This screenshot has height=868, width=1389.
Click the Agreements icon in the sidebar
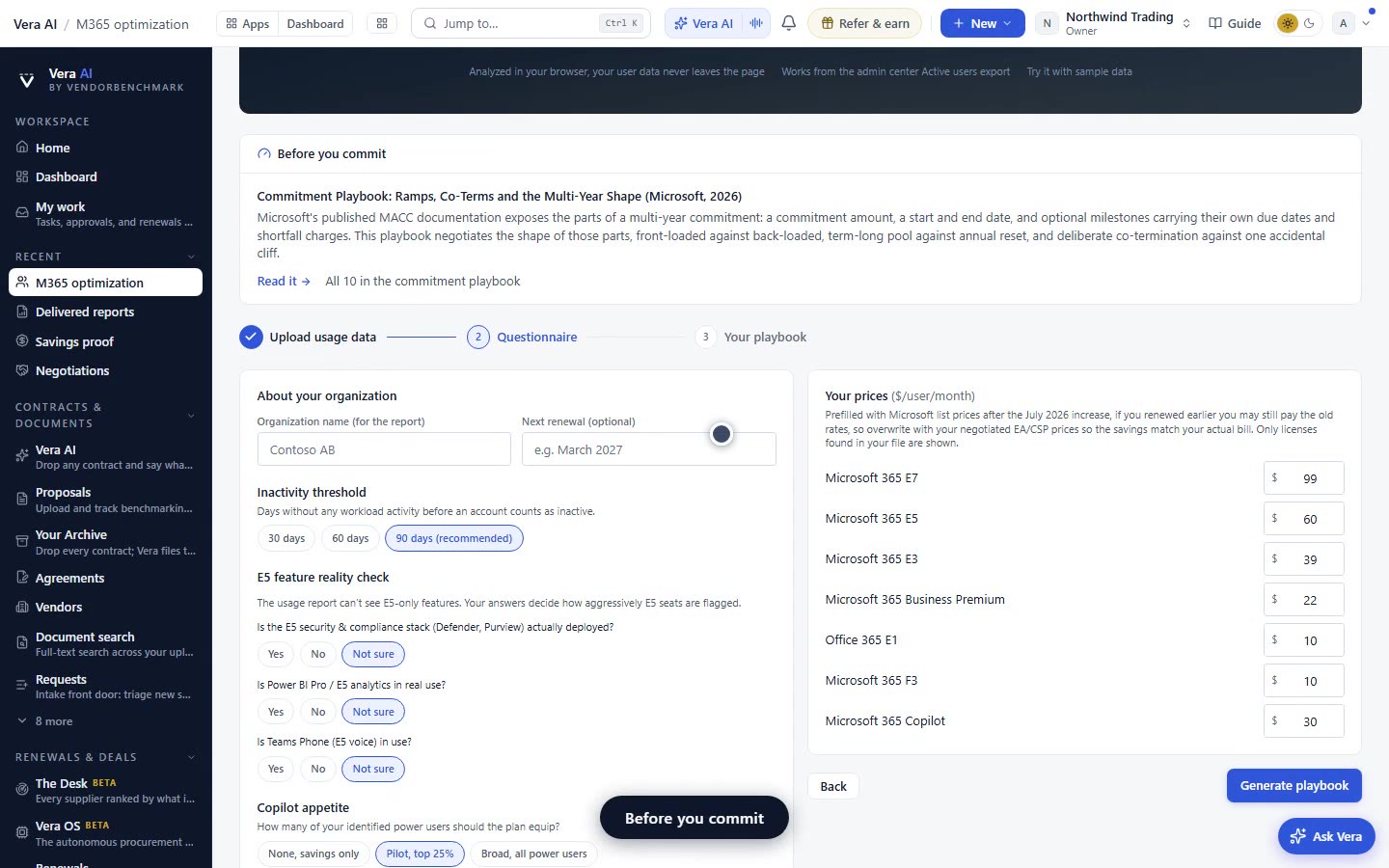click(22, 578)
